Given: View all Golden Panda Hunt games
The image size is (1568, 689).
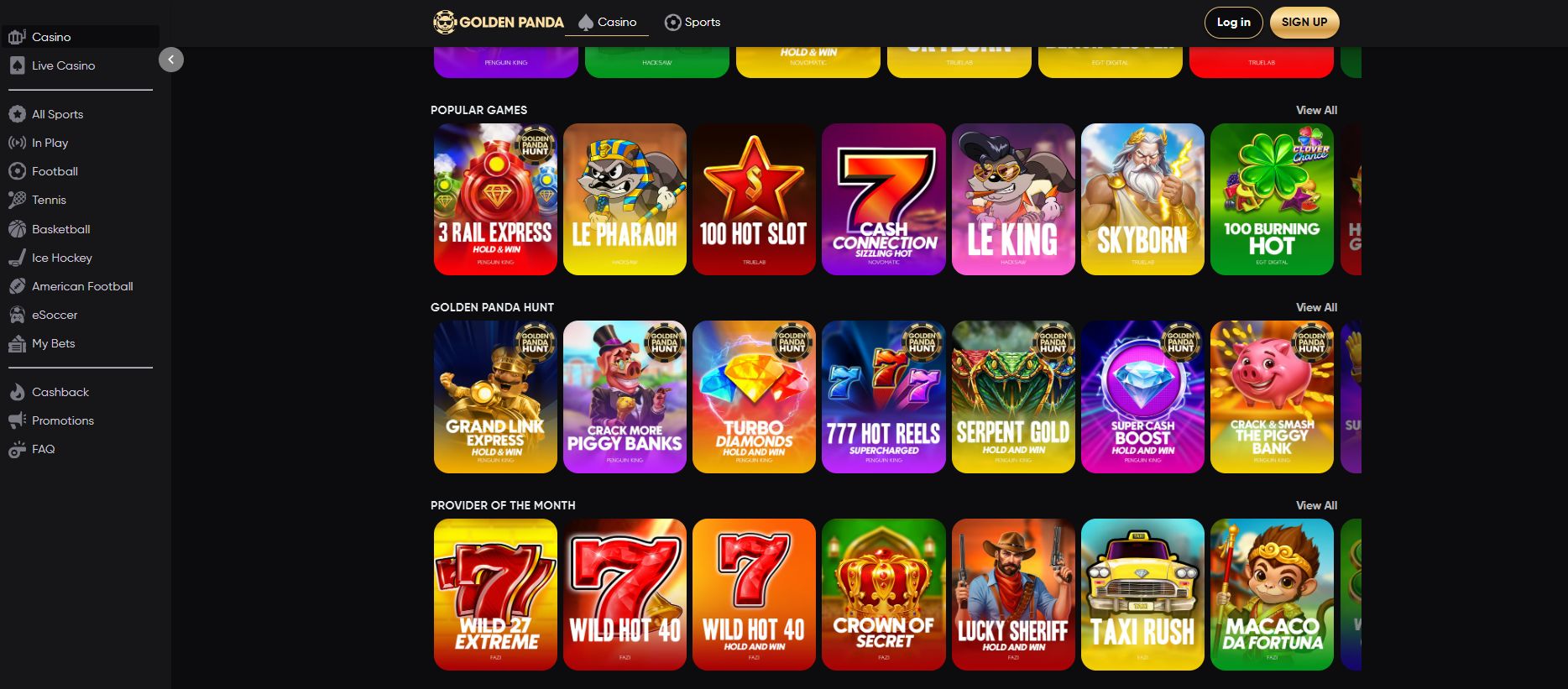Looking at the screenshot, I should [1316, 307].
